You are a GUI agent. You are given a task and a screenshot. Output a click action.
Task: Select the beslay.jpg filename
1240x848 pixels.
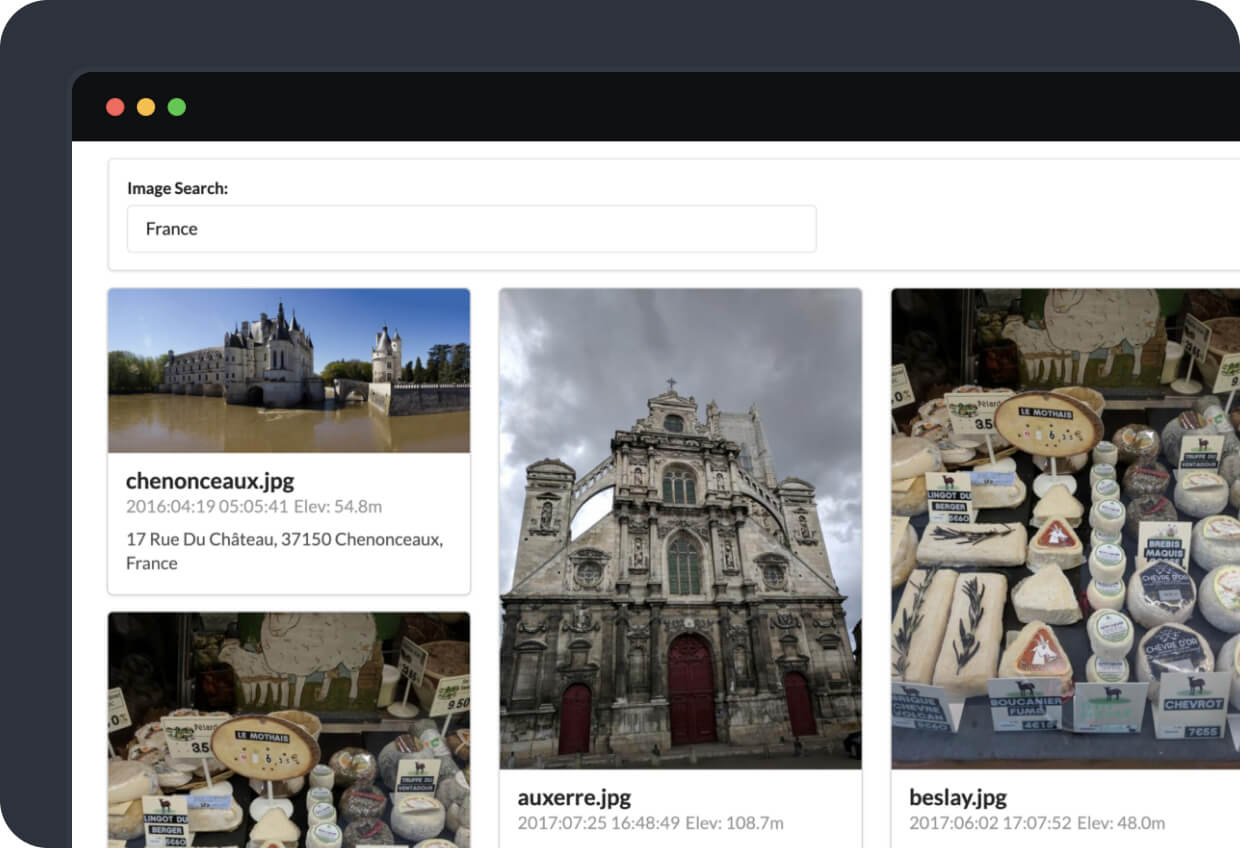pyautogui.click(x=957, y=798)
